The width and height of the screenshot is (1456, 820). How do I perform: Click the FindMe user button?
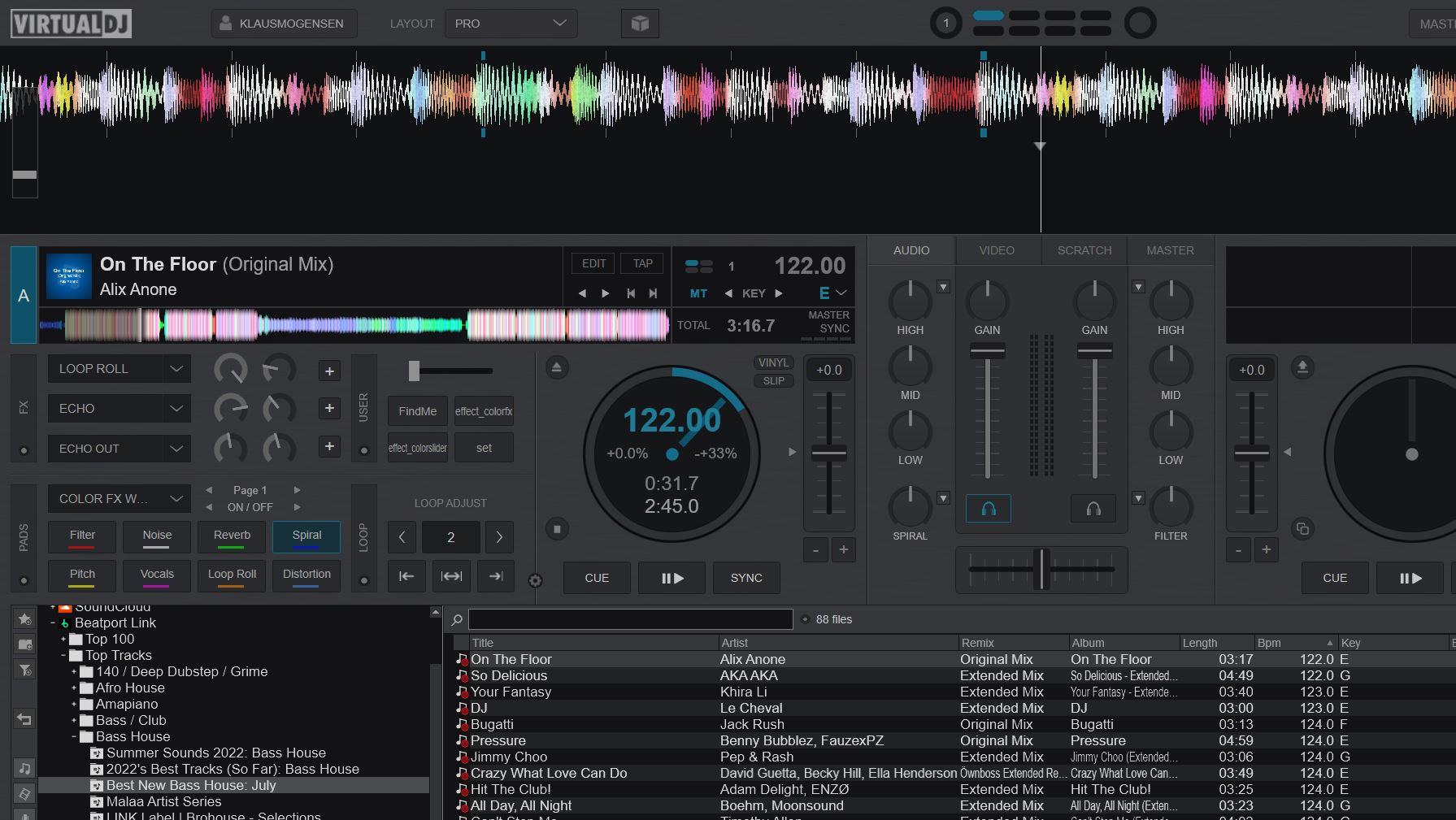click(x=418, y=411)
